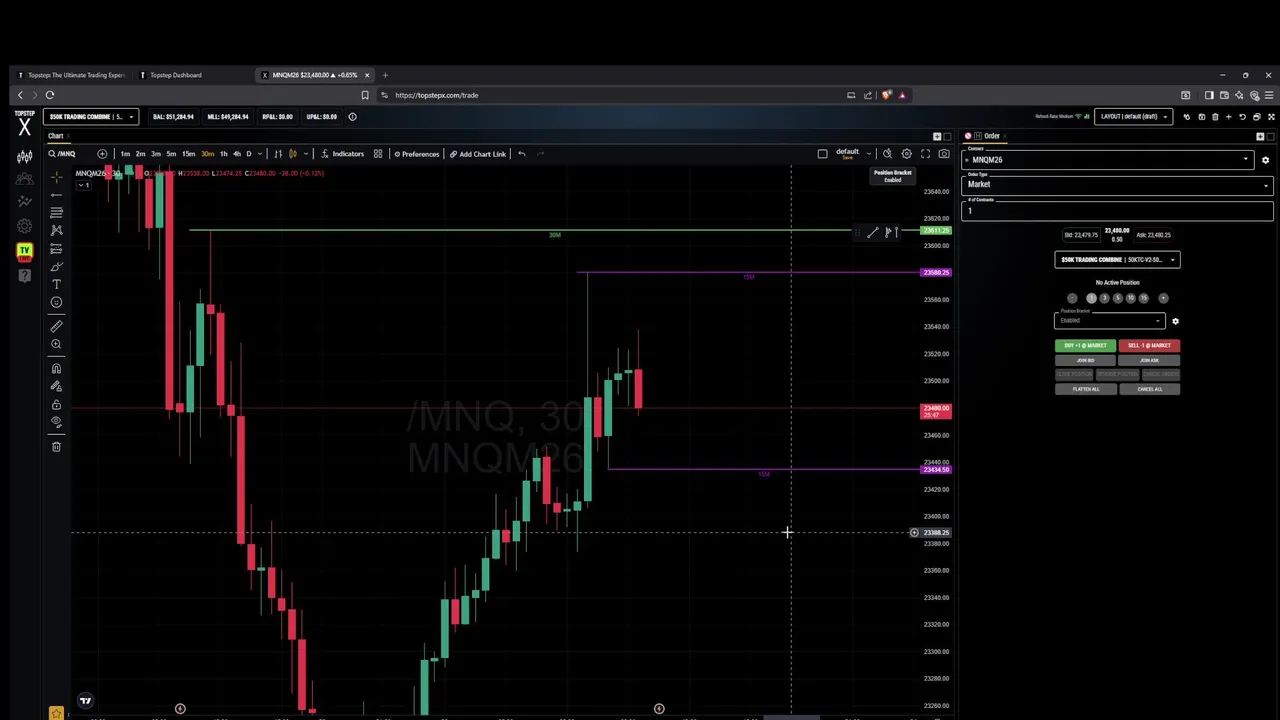Click the undo arrow in chart toolbar
Screen dimensions: 1280x720
tap(521, 154)
